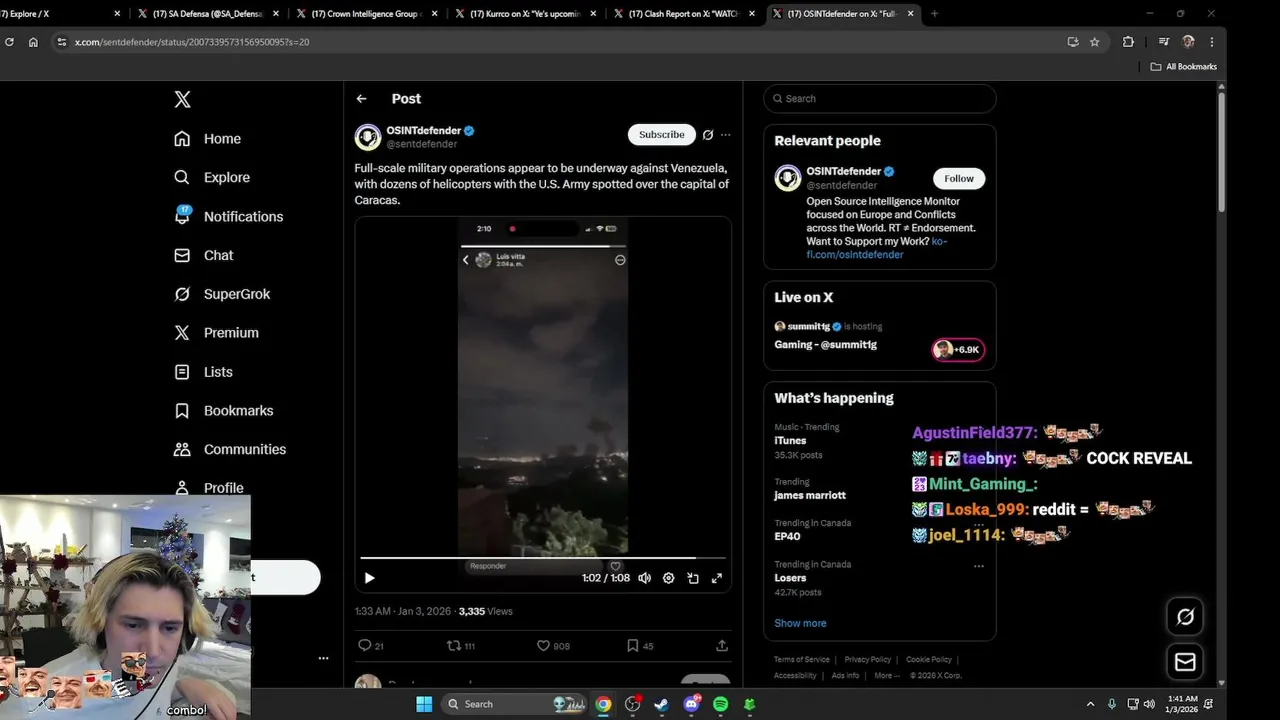Open Steam from the taskbar

click(x=661, y=704)
